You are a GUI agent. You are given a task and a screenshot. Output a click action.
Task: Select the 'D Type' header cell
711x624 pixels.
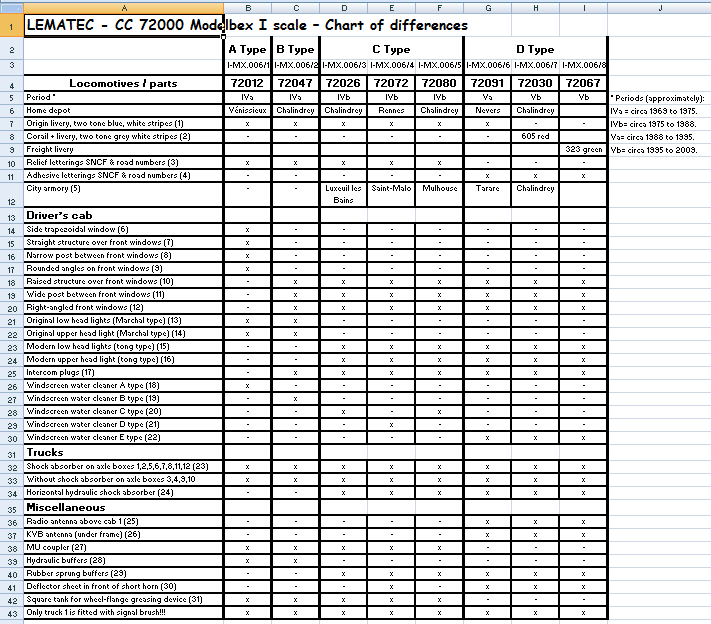(535, 49)
